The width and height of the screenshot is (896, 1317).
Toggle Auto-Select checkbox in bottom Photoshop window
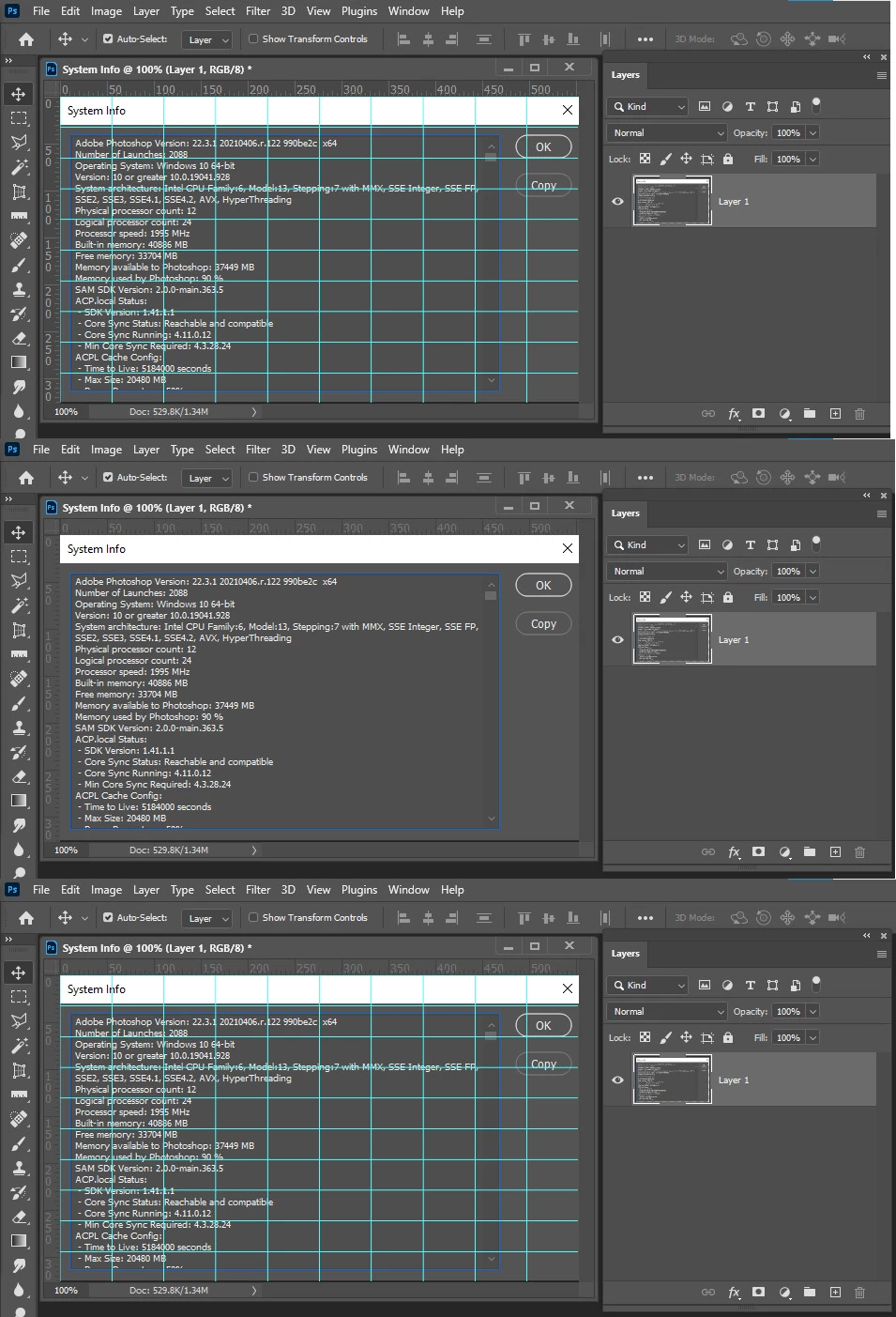[108, 917]
